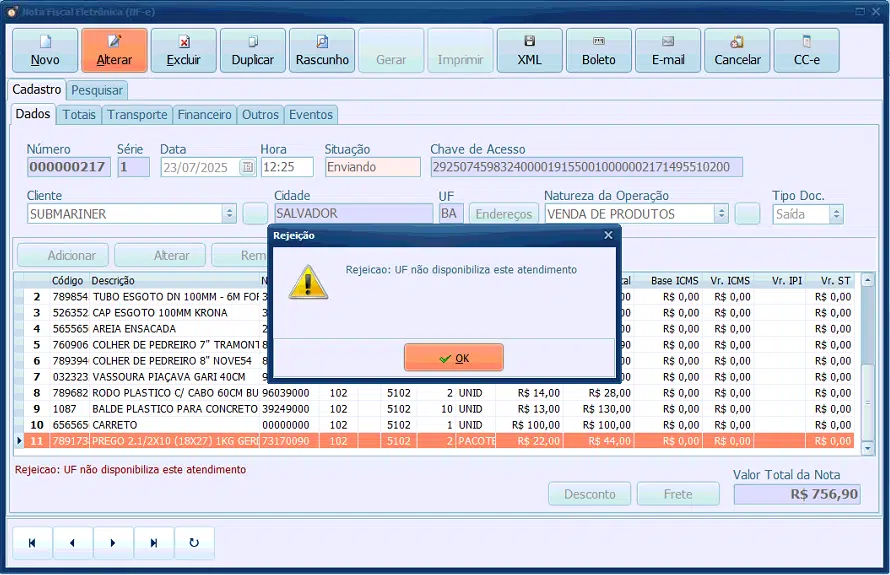Generate a Boleto from toolbar

click(x=599, y=51)
